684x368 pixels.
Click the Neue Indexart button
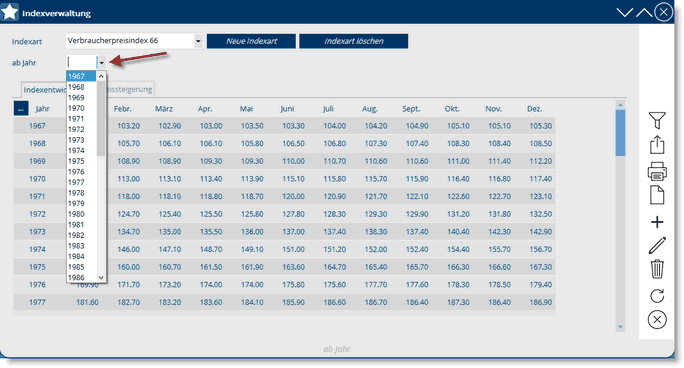251,41
